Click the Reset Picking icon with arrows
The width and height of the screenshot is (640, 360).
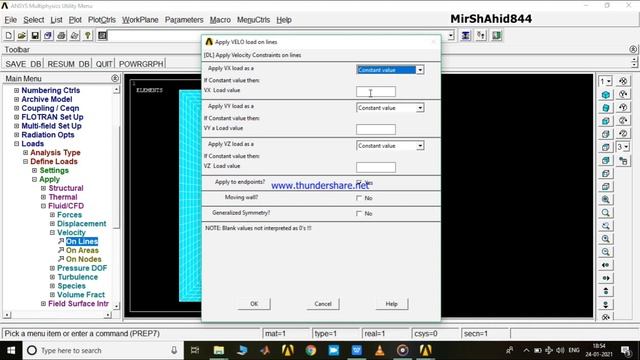[x=481, y=36]
